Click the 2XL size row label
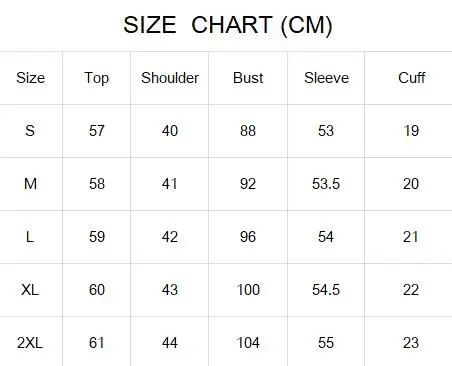Image resolution: width=452 pixels, height=366 pixels. pyautogui.click(x=30, y=343)
